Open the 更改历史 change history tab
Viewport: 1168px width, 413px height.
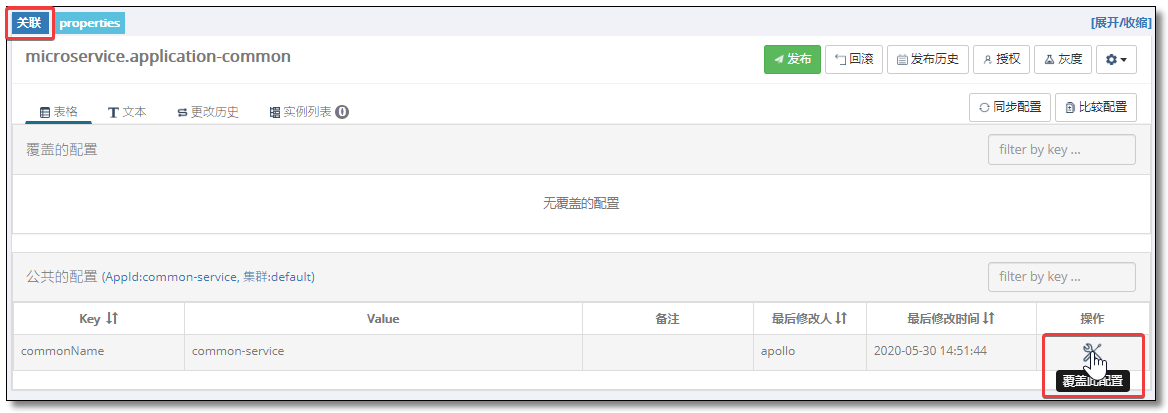pos(208,112)
